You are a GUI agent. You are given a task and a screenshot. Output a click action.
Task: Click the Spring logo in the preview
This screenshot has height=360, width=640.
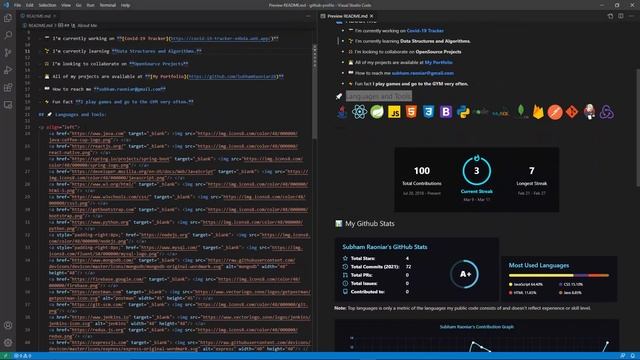coord(377,112)
